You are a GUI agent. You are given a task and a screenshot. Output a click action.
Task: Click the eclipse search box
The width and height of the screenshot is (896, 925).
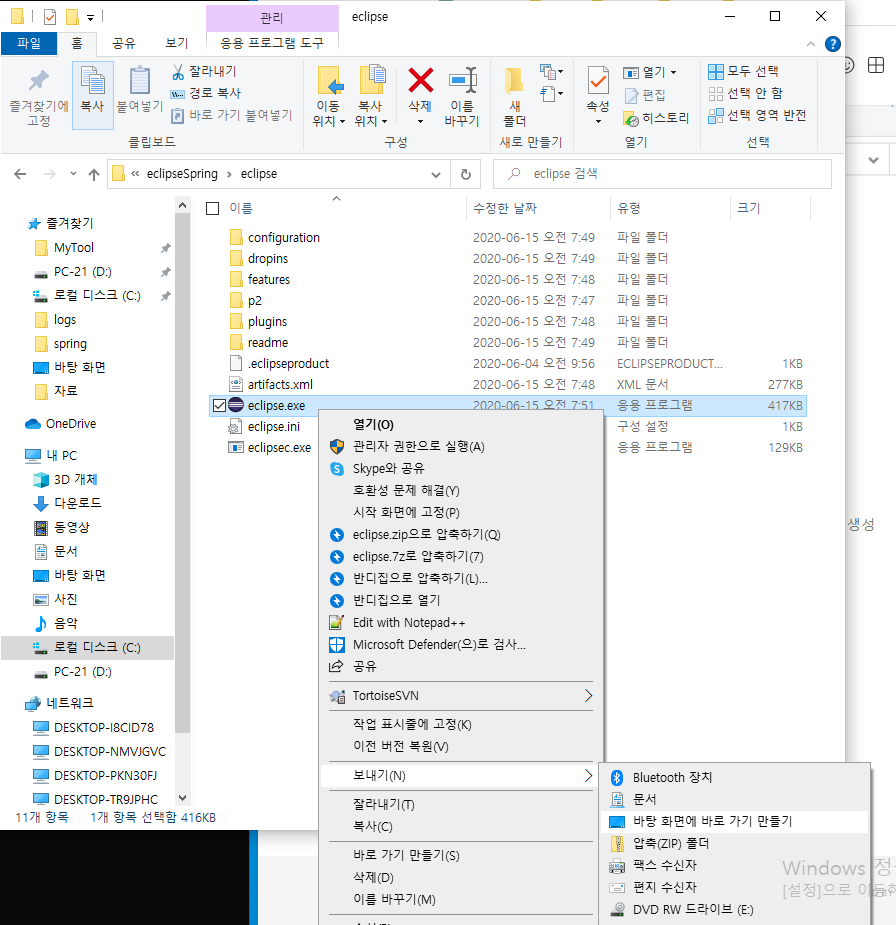662,174
